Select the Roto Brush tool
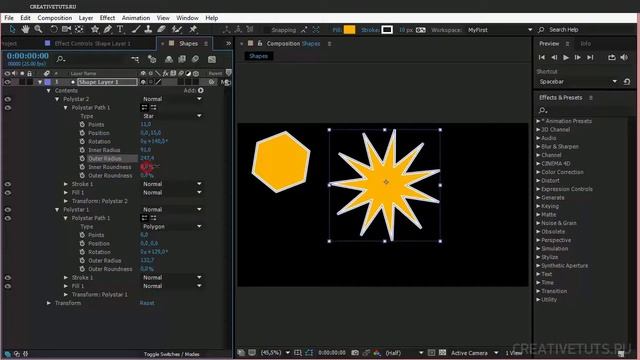Image resolution: width=640 pixels, height=360 pixels. point(177,29)
